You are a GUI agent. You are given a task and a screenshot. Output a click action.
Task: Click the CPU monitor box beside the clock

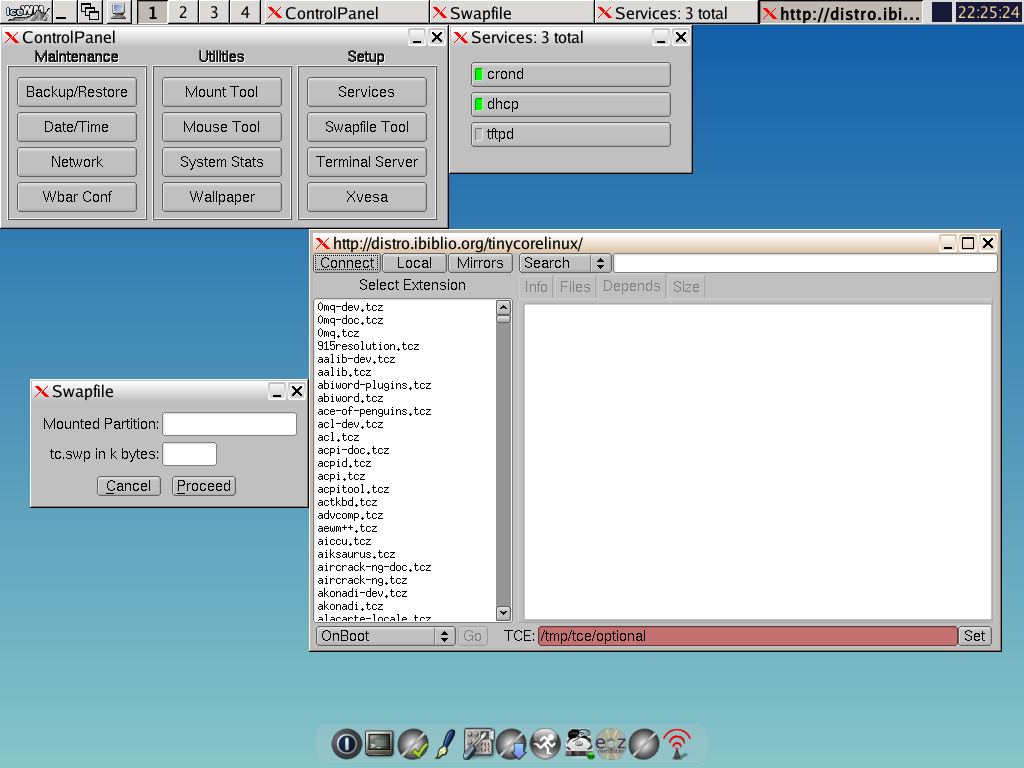pyautogui.click(x=941, y=12)
